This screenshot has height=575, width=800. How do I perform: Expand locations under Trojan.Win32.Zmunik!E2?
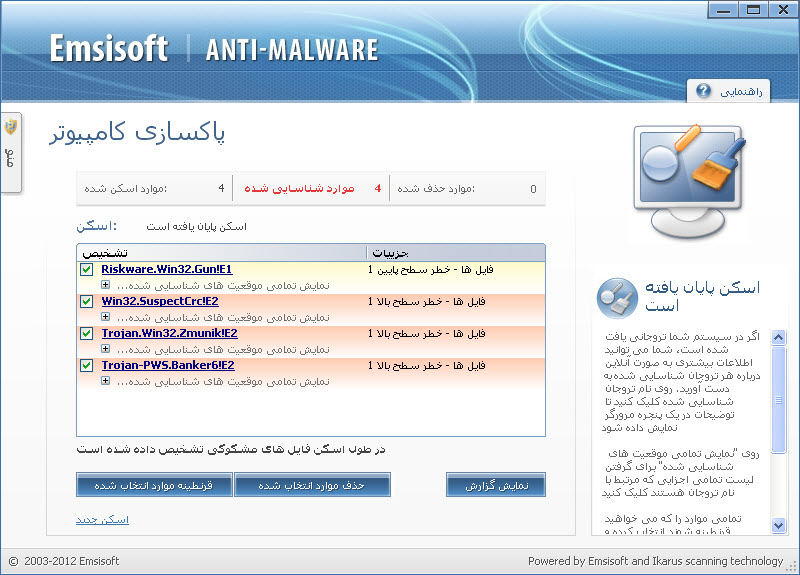tap(106, 349)
